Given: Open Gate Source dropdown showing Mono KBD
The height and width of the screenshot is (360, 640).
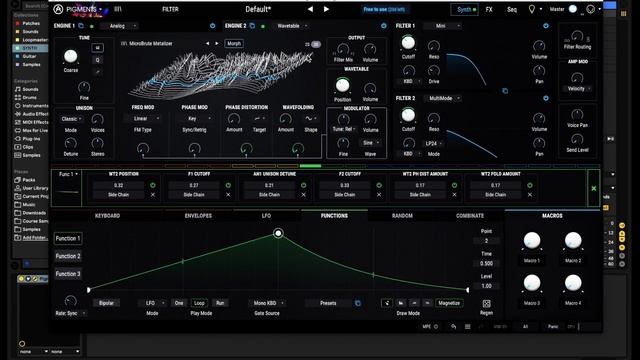Looking at the screenshot, I should pyautogui.click(x=267, y=303).
